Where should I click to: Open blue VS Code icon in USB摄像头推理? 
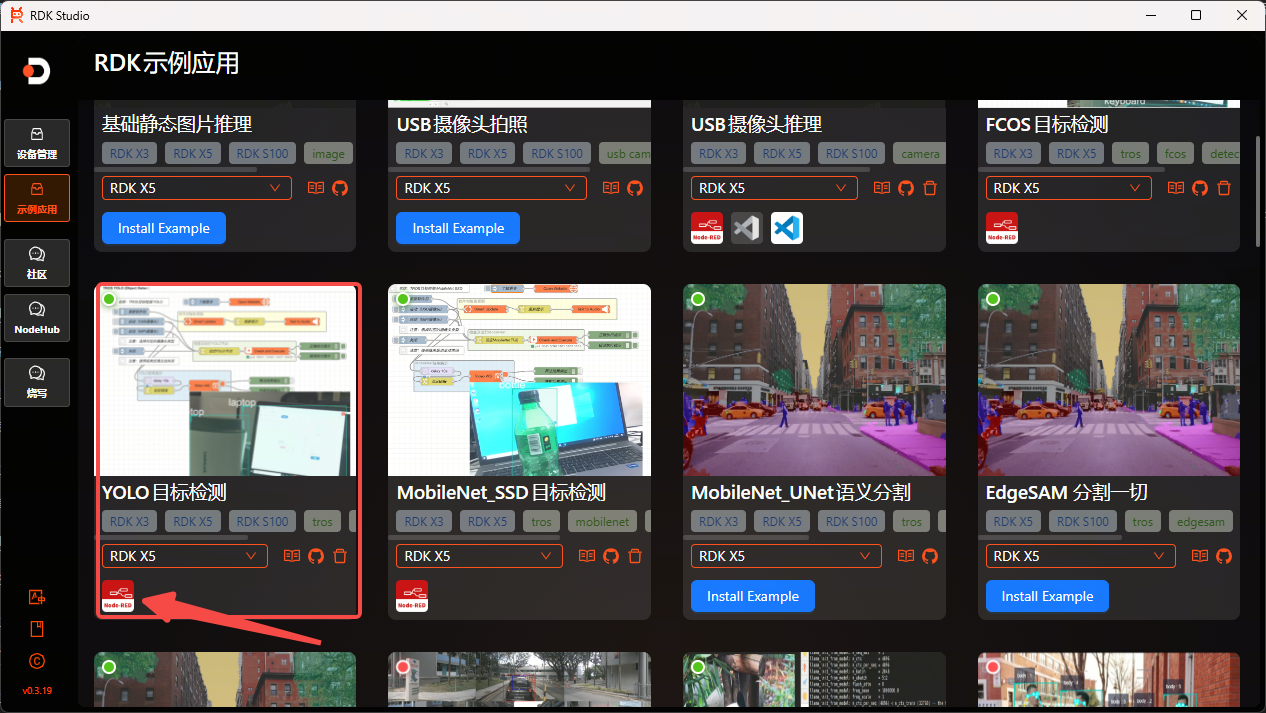click(787, 228)
